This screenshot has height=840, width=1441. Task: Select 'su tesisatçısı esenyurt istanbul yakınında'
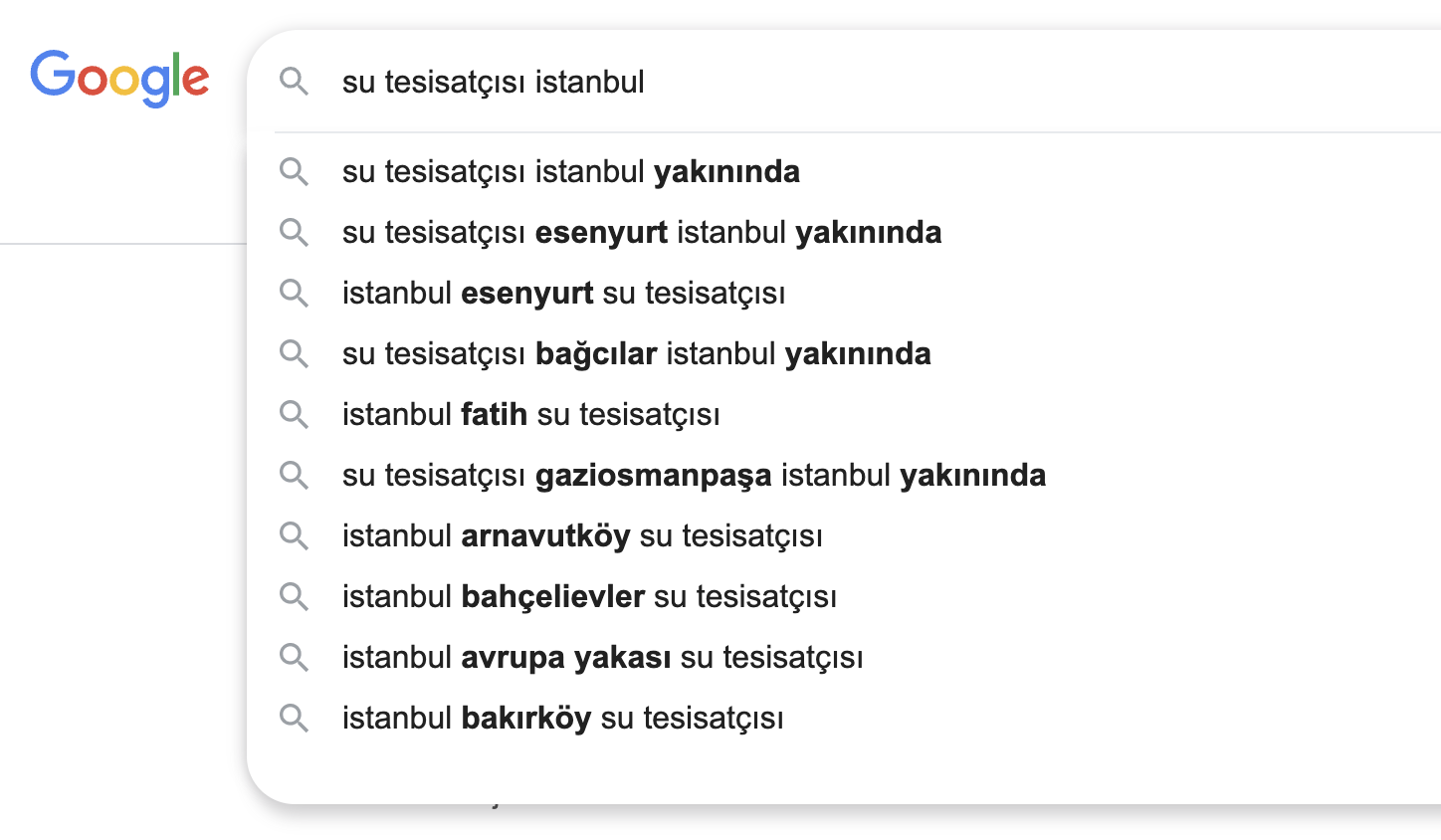click(642, 232)
